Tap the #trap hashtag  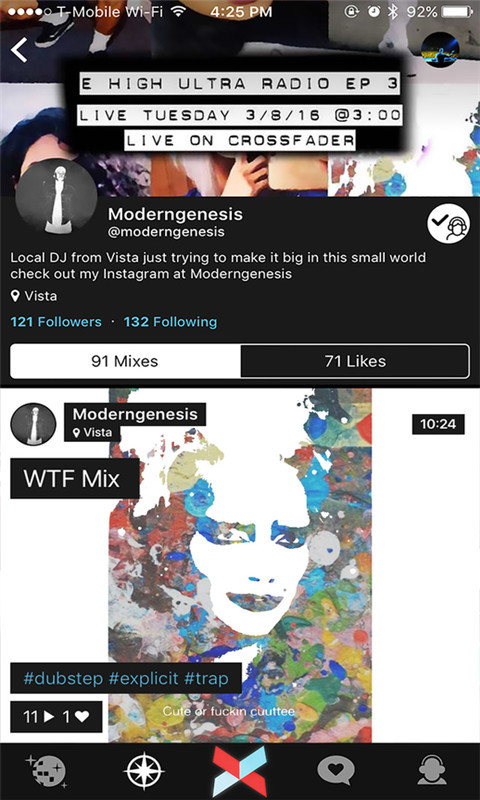[206, 679]
